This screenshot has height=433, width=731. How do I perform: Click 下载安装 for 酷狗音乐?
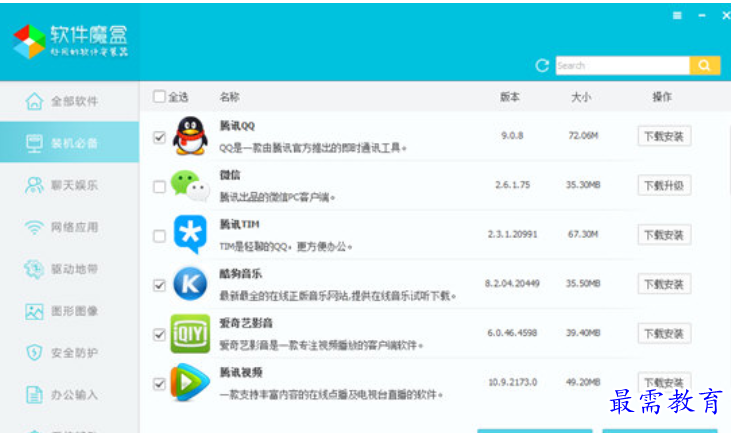point(664,284)
